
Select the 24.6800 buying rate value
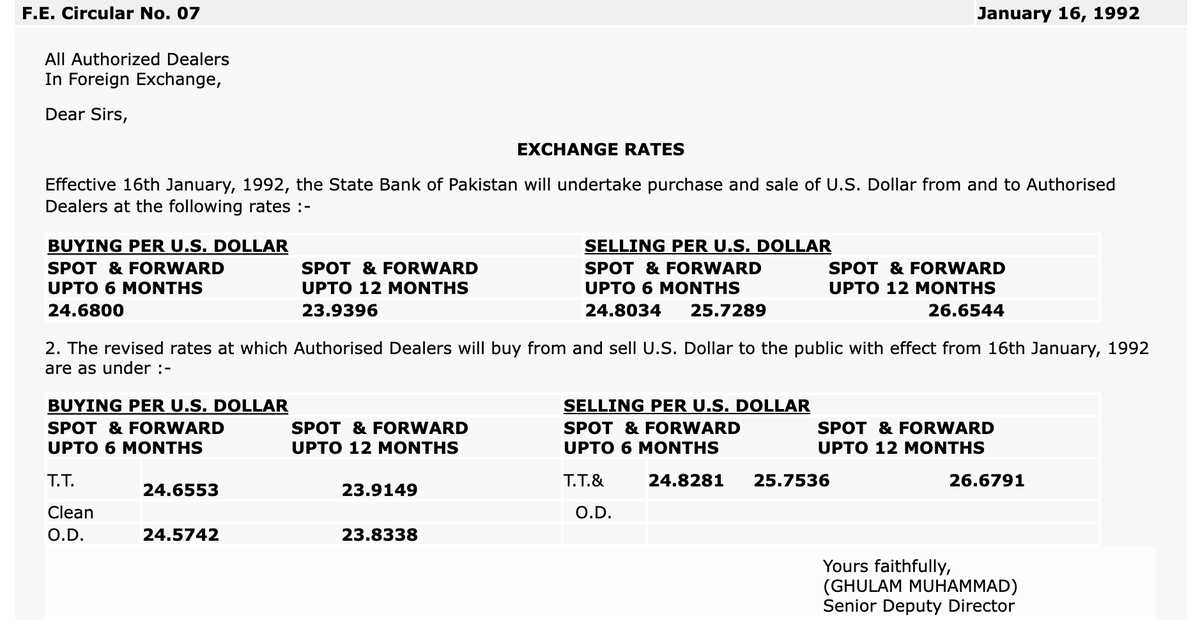tap(86, 310)
